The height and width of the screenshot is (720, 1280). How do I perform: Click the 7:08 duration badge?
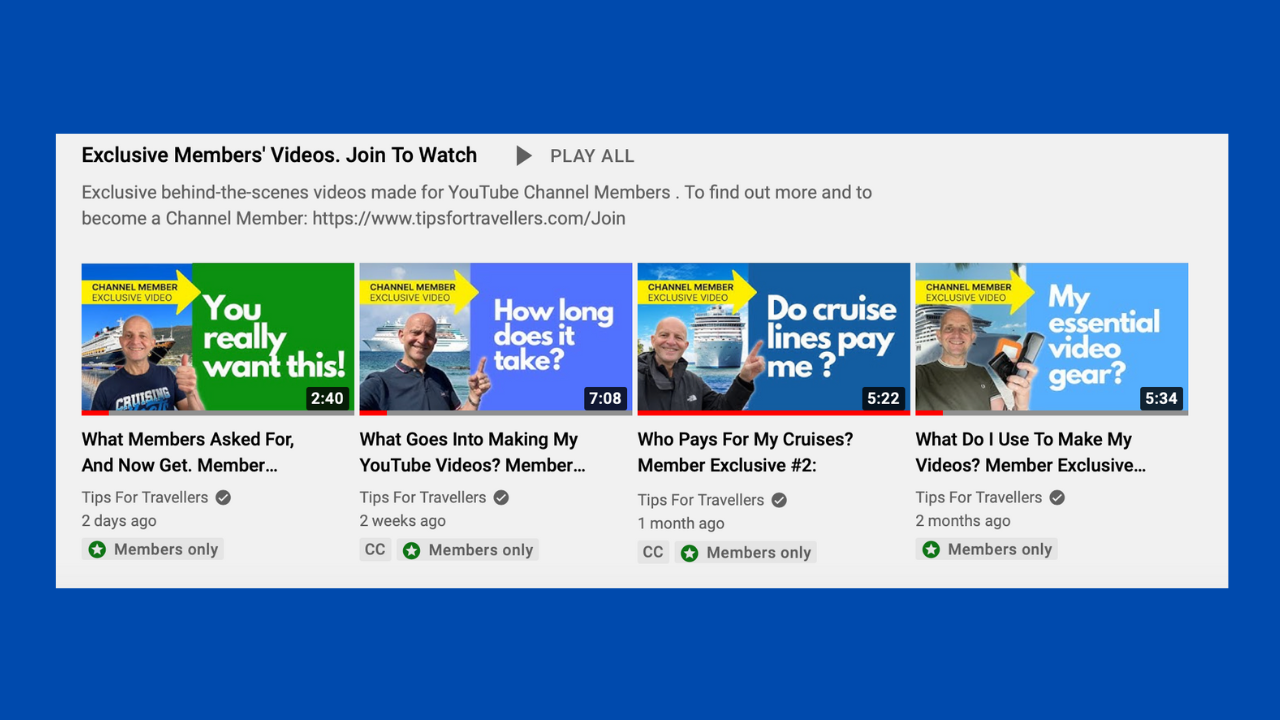click(x=605, y=398)
